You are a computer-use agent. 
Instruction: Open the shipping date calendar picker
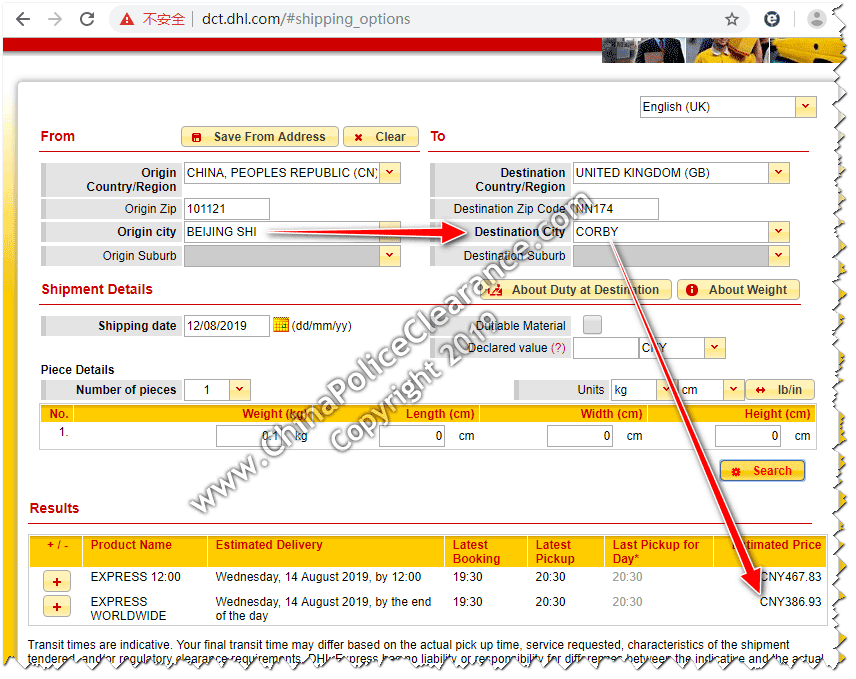[x=281, y=325]
